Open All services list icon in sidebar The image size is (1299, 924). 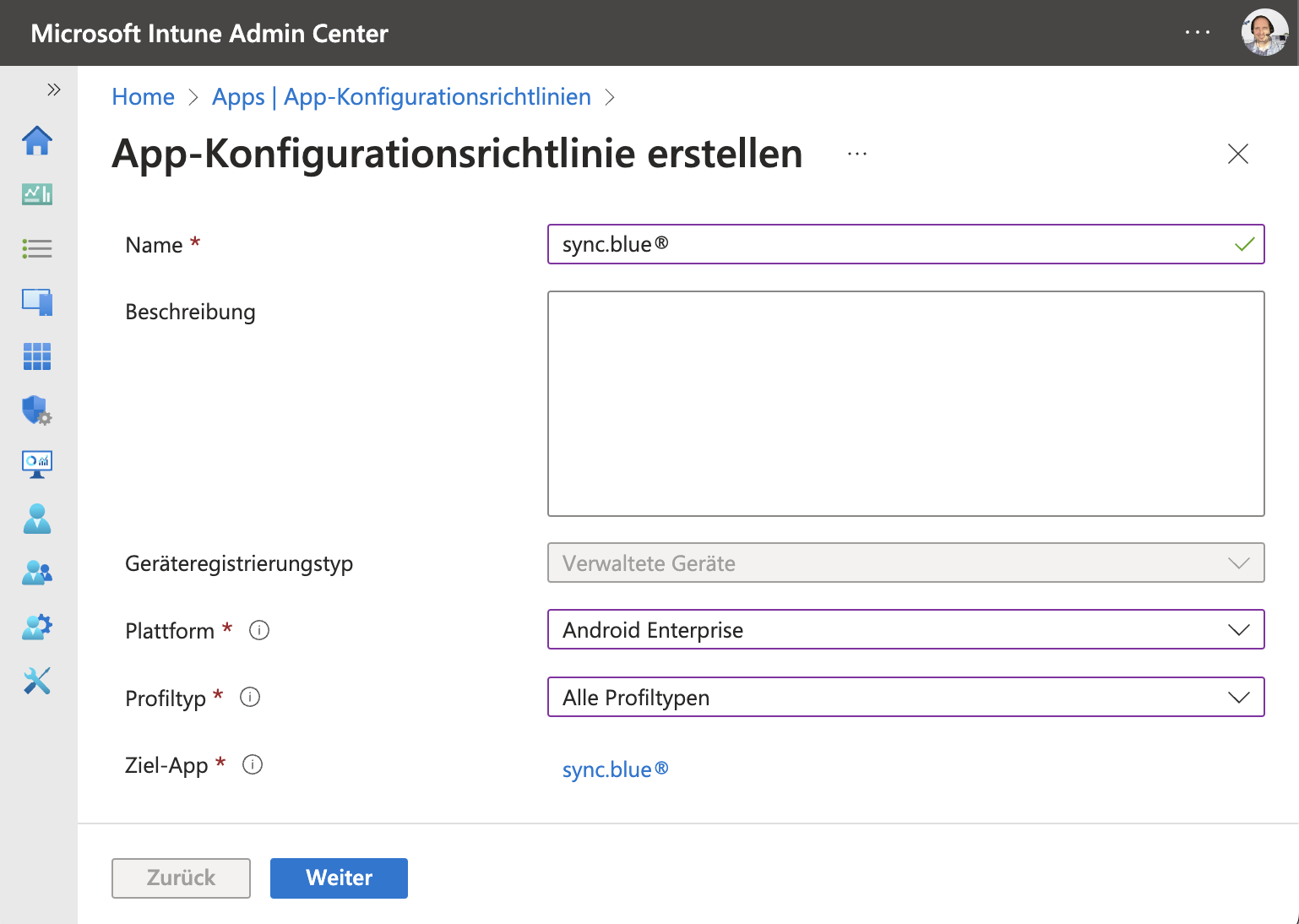pyautogui.click(x=37, y=248)
